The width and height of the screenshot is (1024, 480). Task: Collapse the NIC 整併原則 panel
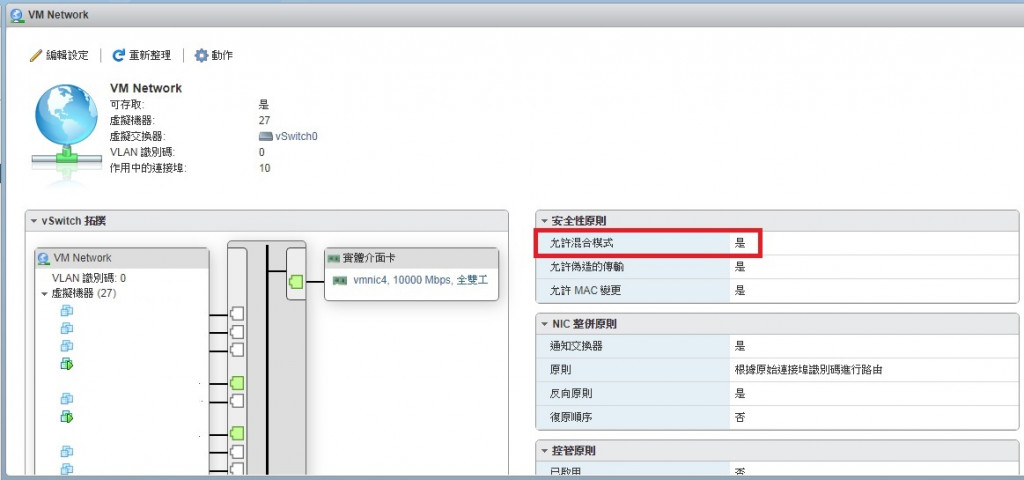click(x=544, y=324)
